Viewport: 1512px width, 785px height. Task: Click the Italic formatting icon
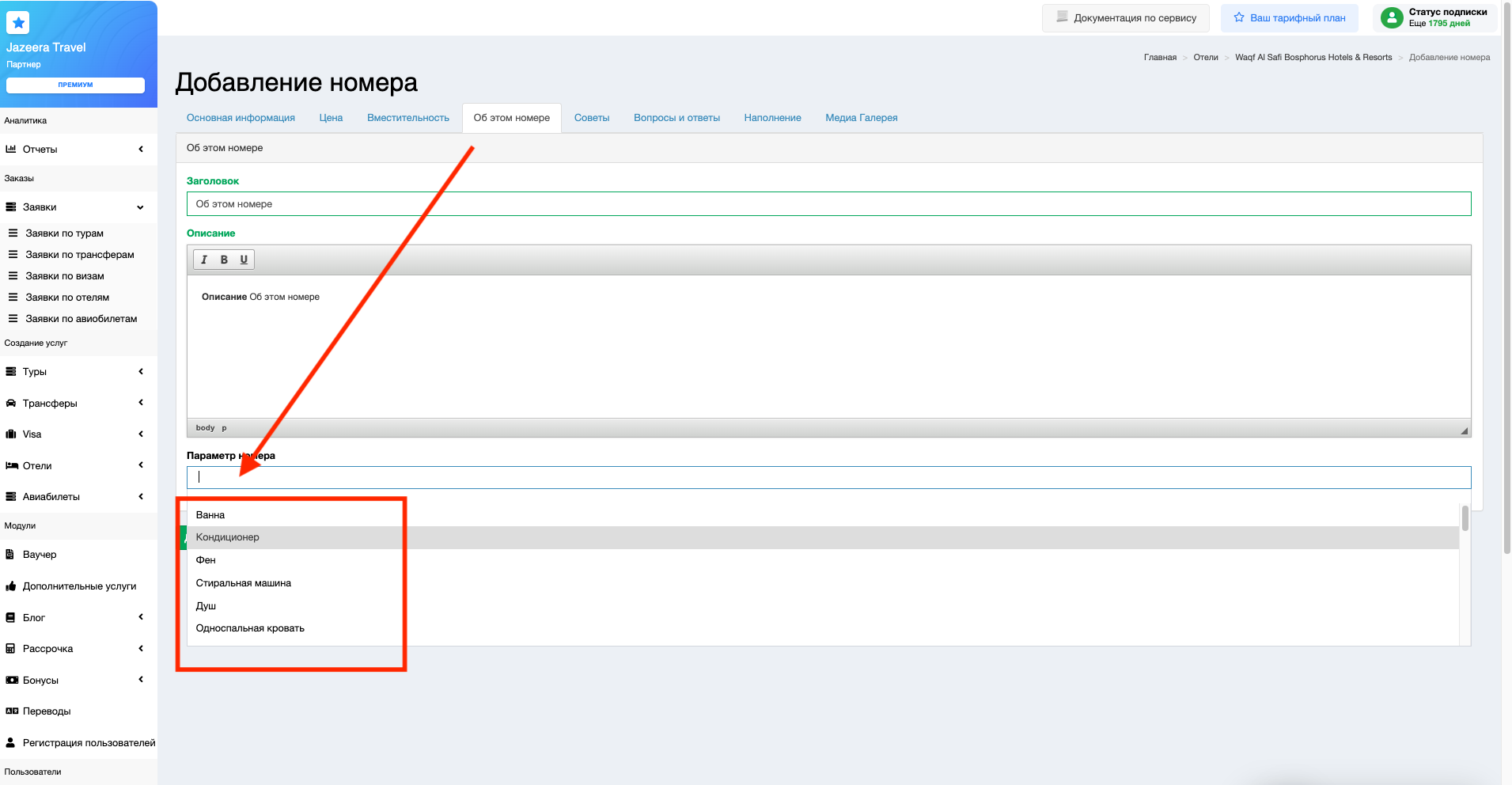(x=204, y=260)
